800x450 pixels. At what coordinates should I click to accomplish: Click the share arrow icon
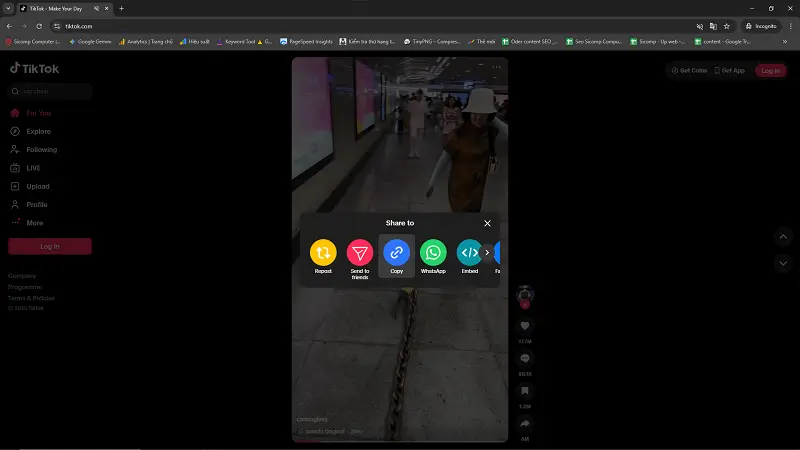coord(524,423)
